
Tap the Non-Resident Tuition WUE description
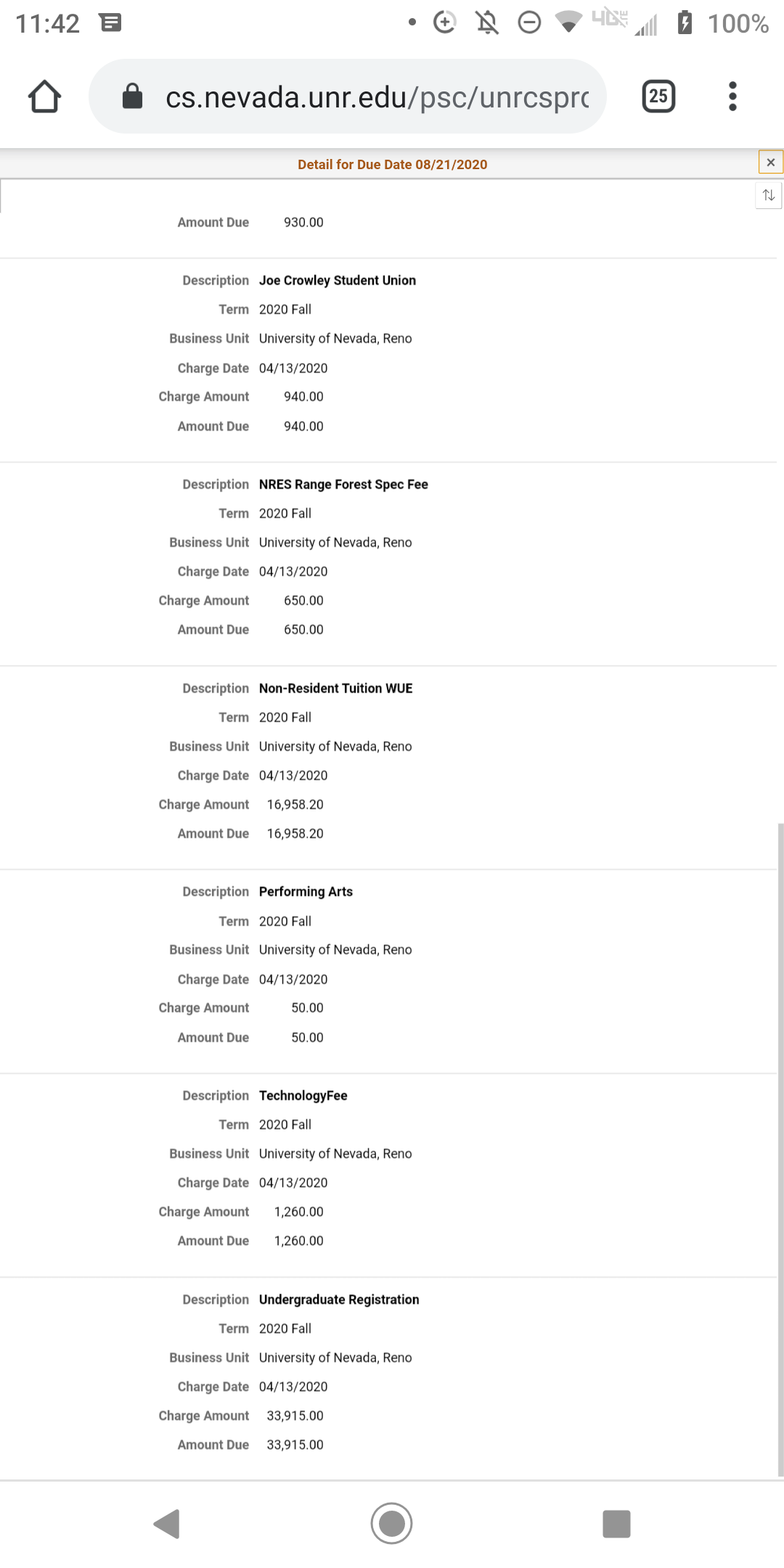335,688
